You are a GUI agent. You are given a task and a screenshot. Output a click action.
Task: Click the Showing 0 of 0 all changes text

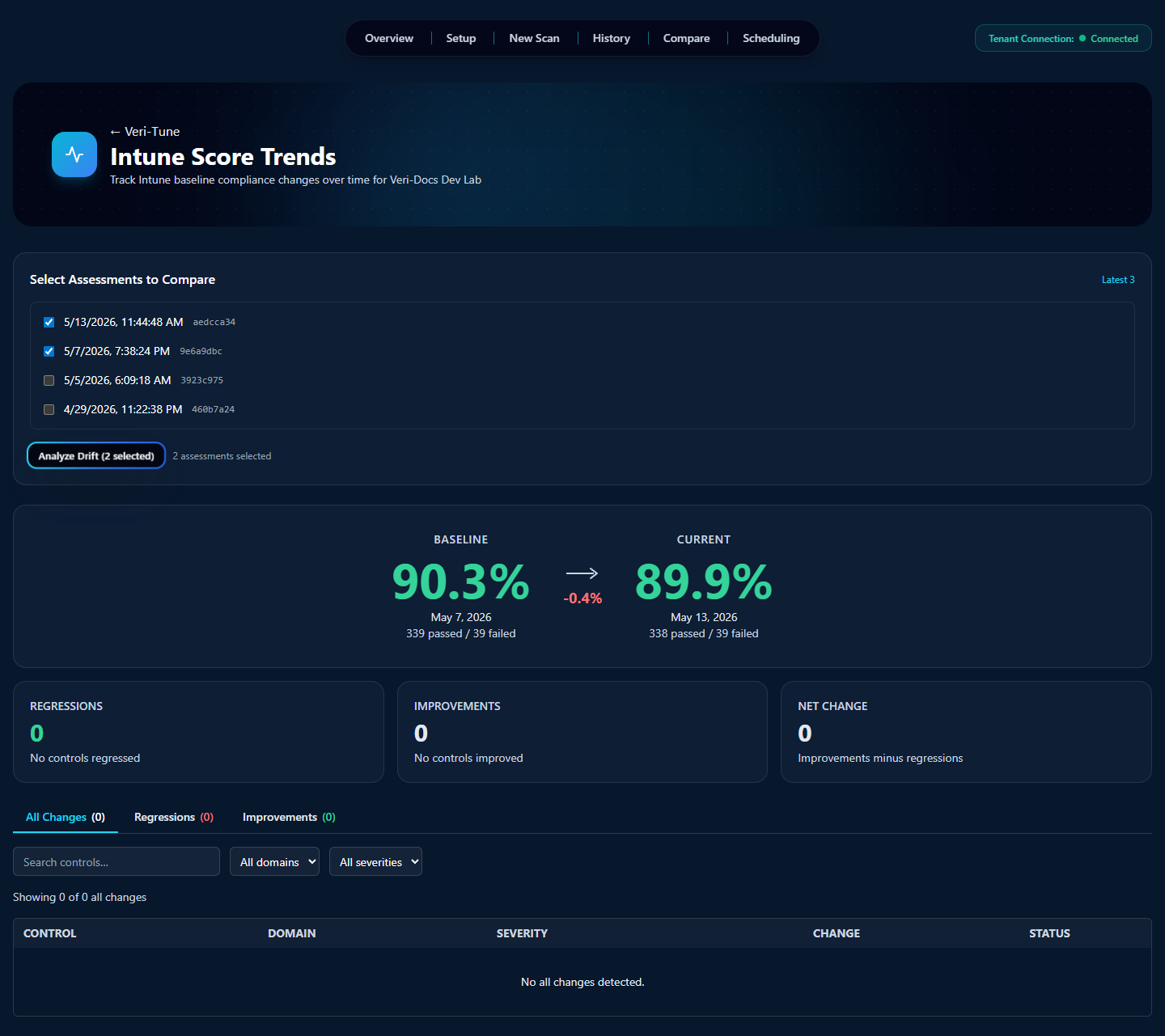(x=79, y=897)
